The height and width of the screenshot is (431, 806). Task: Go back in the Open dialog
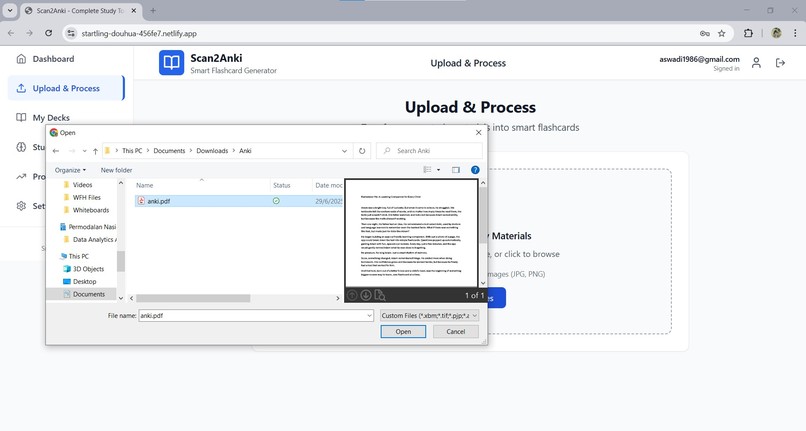pyautogui.click(x=56, y=151)
